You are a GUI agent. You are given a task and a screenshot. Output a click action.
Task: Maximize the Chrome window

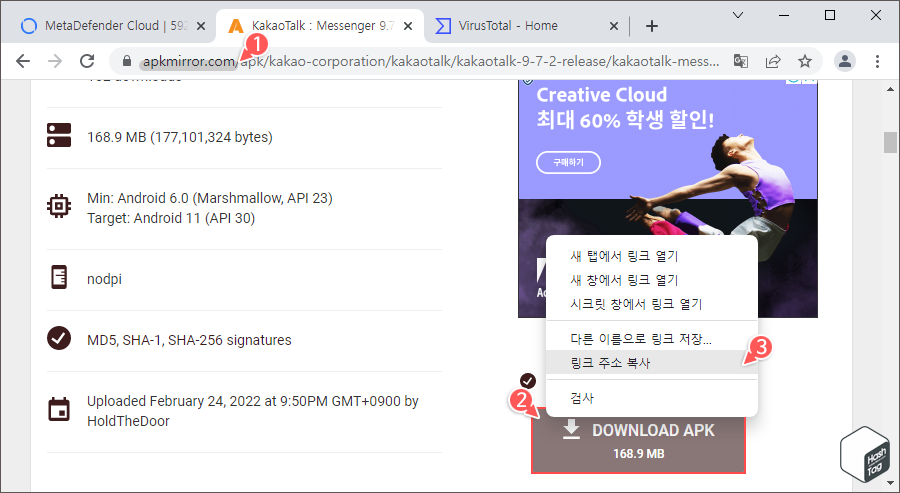[x=829, y=15]
